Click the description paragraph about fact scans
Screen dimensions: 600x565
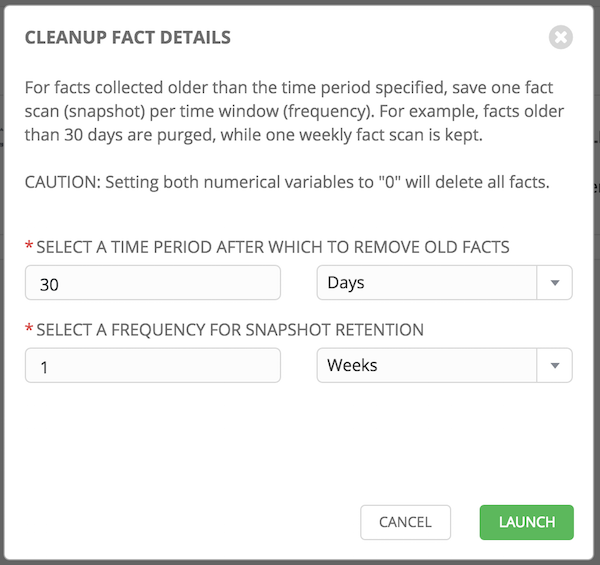[x=294, y=111]
